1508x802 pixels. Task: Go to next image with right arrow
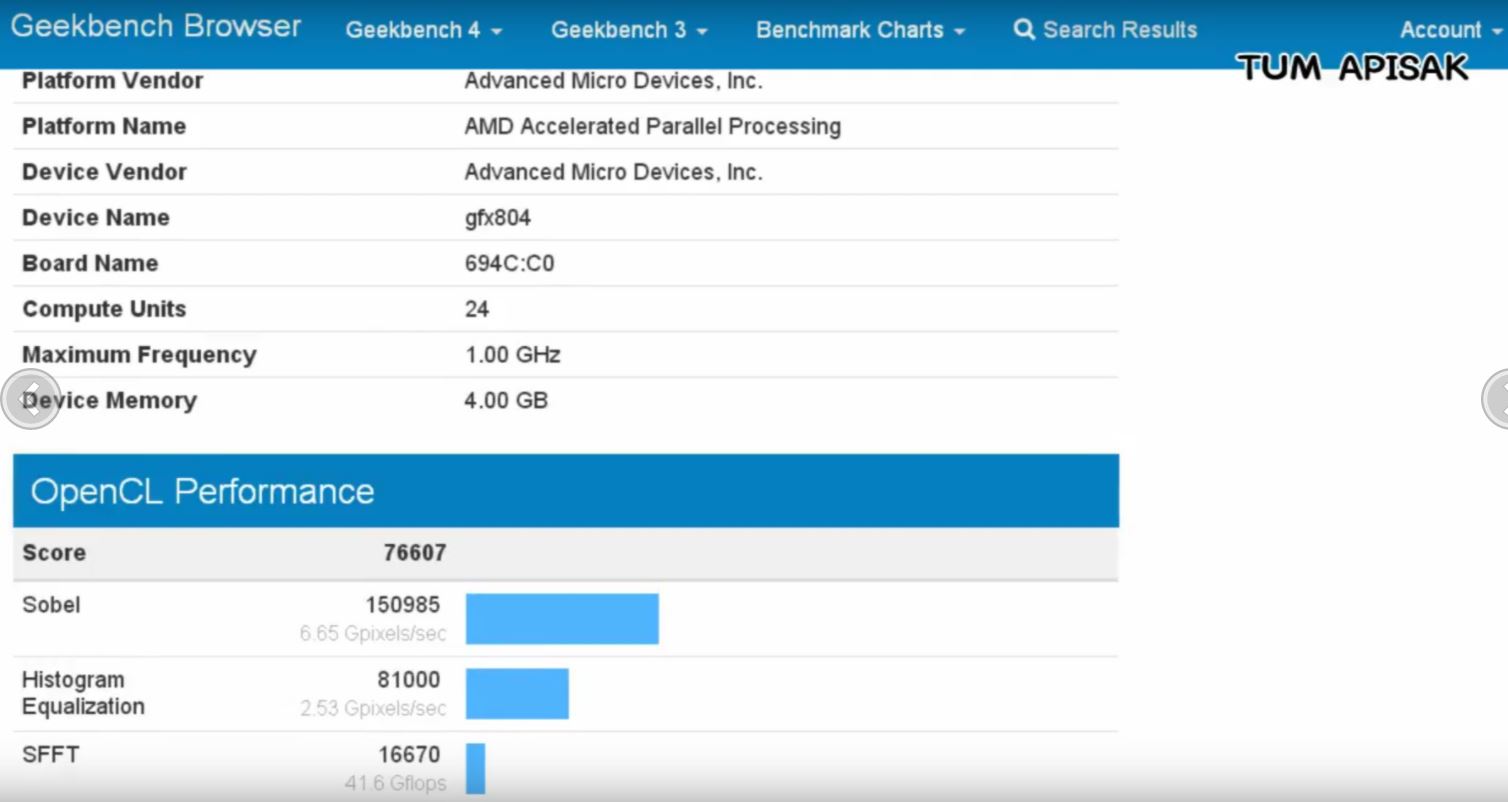(1496, 399)
